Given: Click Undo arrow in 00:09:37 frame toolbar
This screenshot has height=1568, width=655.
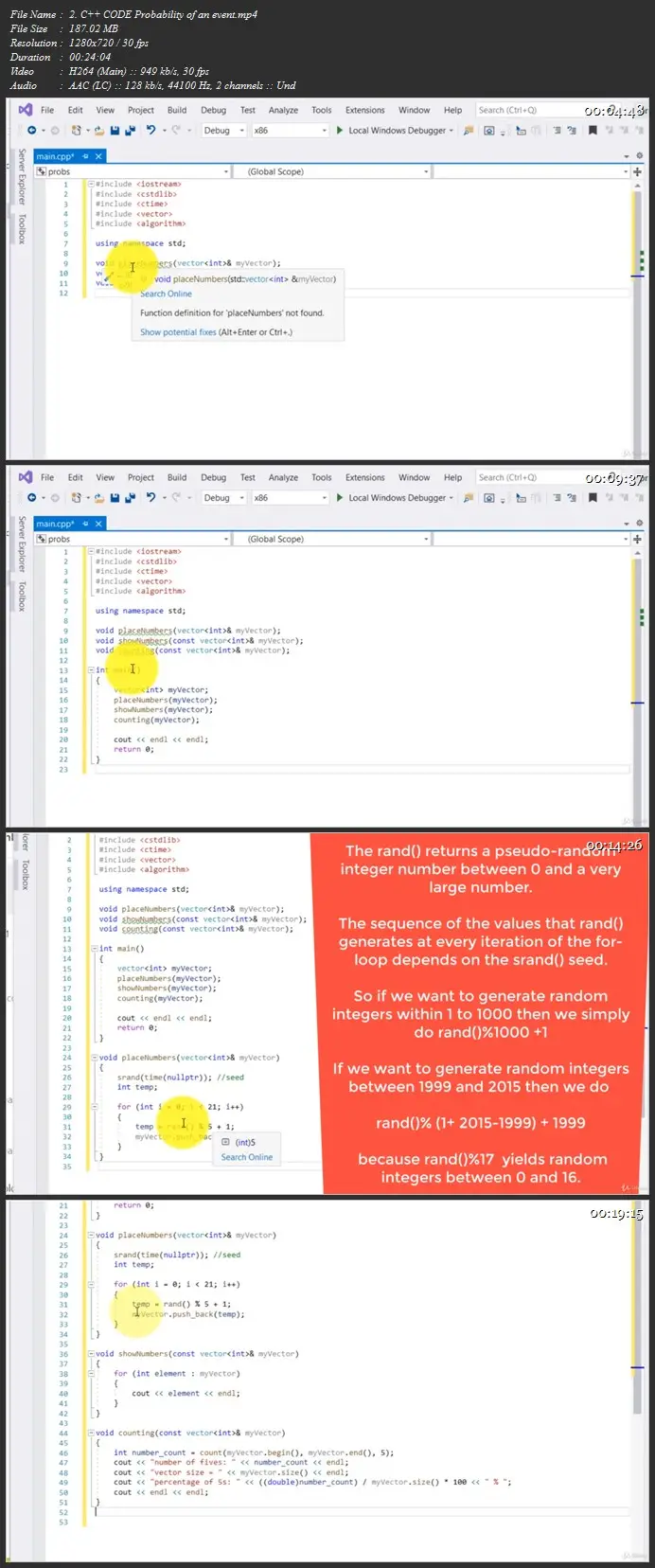Looking at the screenshot, I should [x=150, y=498].
